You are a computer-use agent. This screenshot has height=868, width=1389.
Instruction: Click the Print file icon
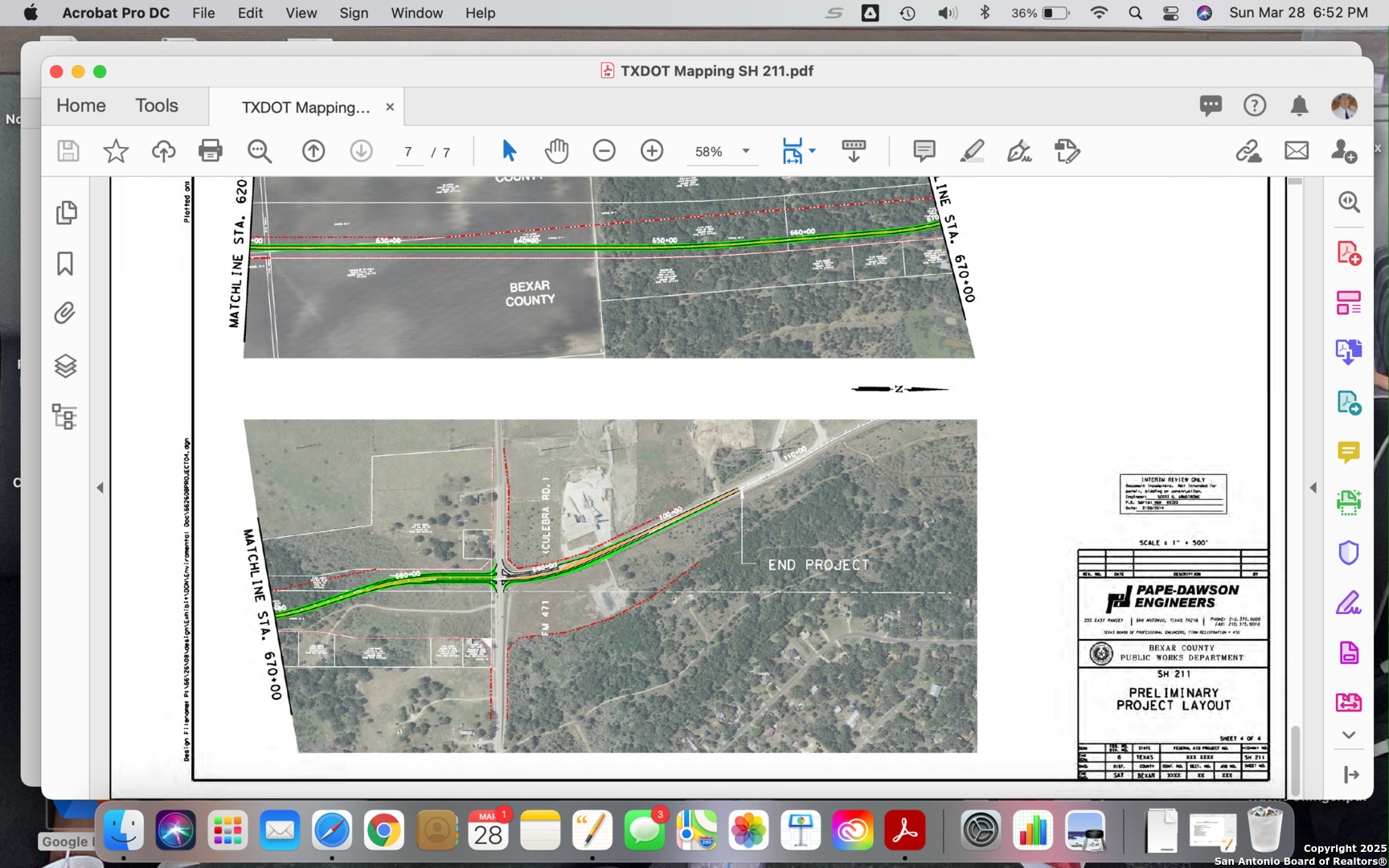coord(211,151)
